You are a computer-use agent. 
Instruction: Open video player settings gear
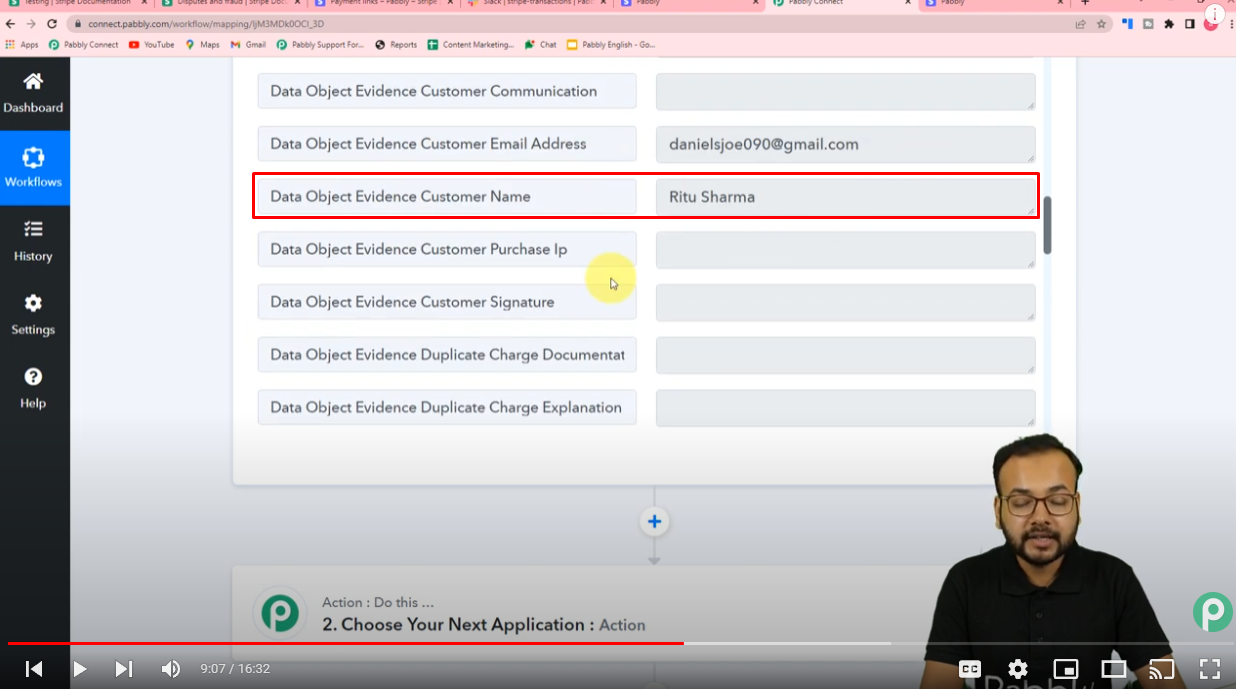pos(1018,669)
